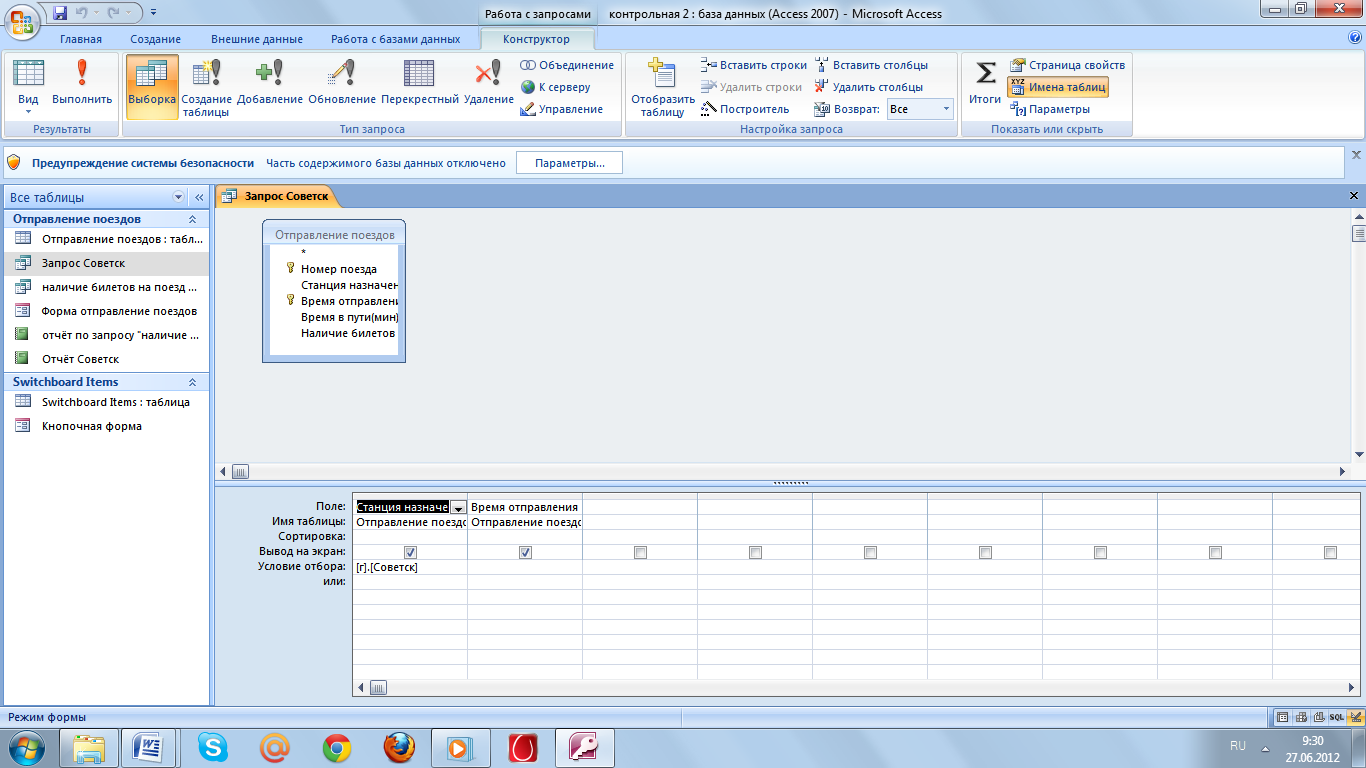
Task: Select Форма отправление поездов form
Action: [x=107, y=311]
